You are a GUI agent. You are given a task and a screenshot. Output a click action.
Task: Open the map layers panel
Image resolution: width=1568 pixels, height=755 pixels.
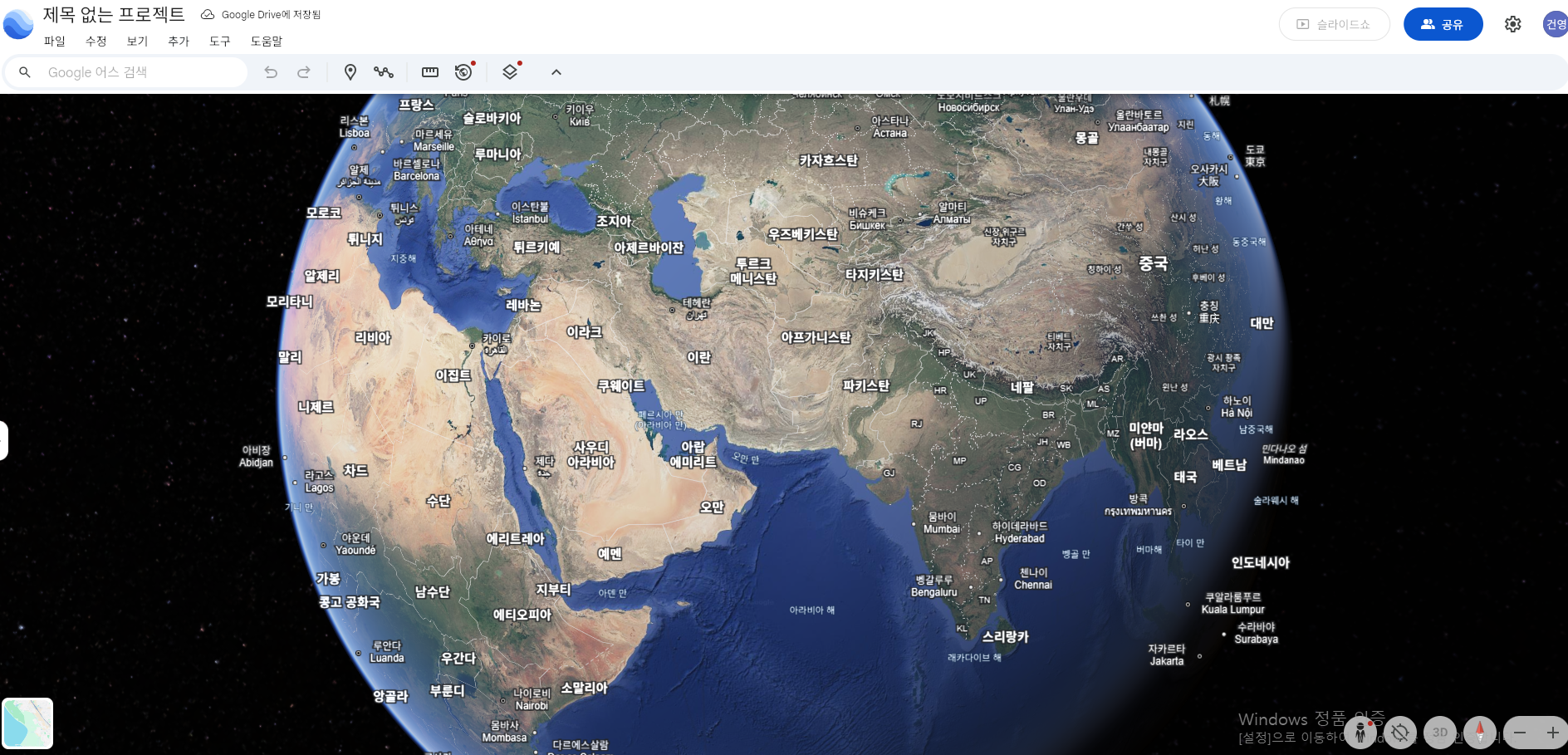510,72
